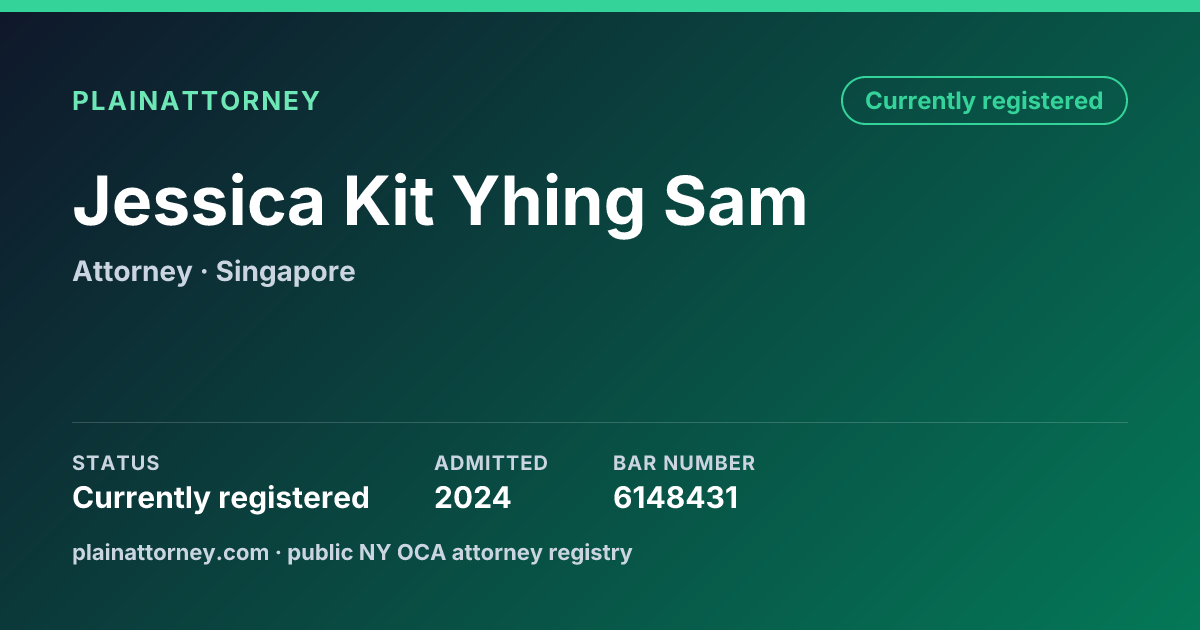1200x630 pixels.
Task: Click the public NY OCA attorney registry text
Action: pos(460,553)
